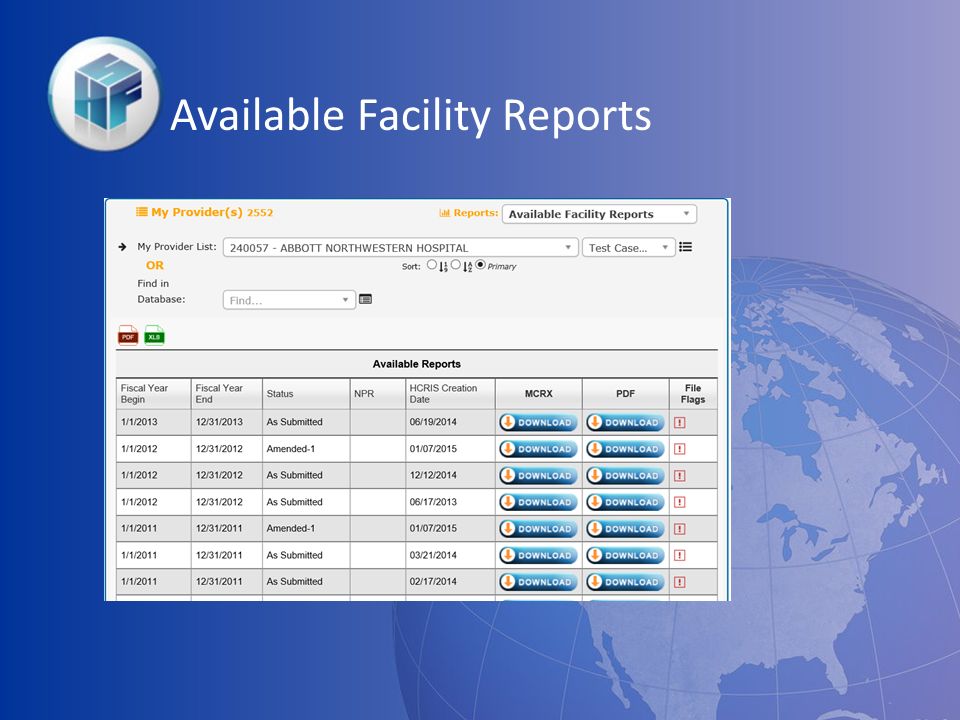Download MCRX for report created 12/12/2014
The height and width of the screenshot is (720, 960).
click(x=538, y=476)
